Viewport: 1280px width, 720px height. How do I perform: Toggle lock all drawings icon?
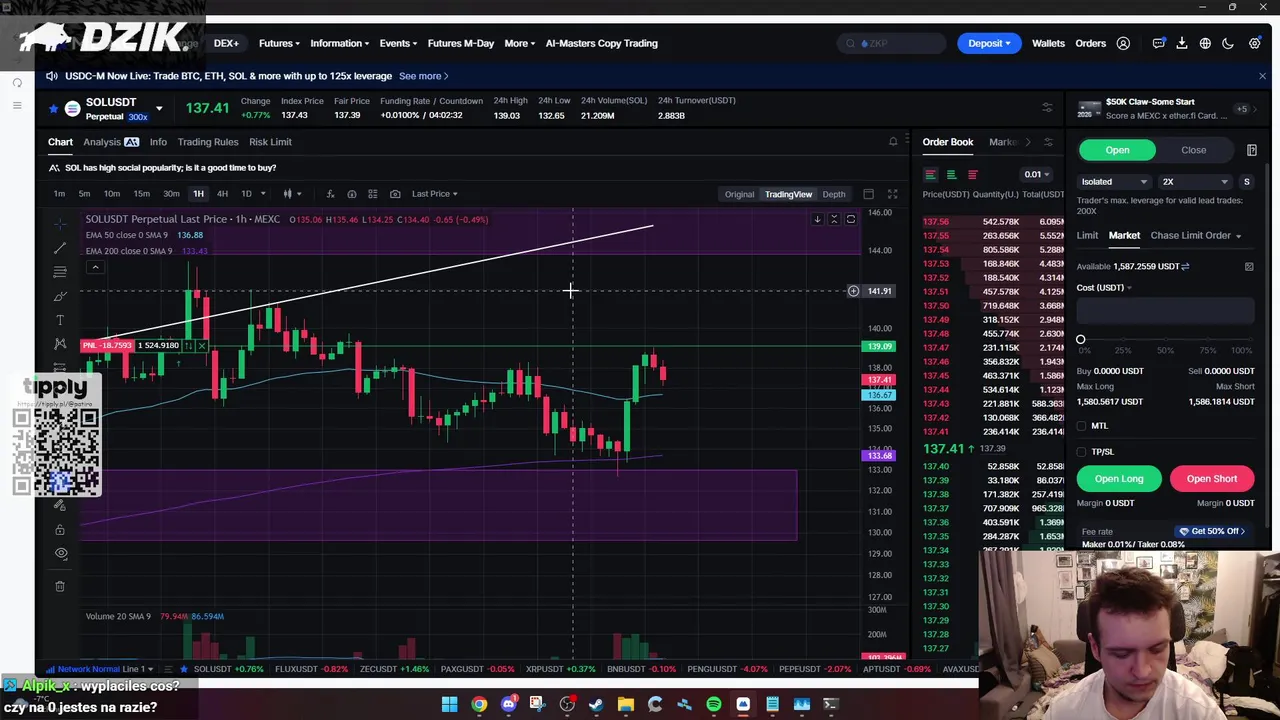[x=60, y=530]
